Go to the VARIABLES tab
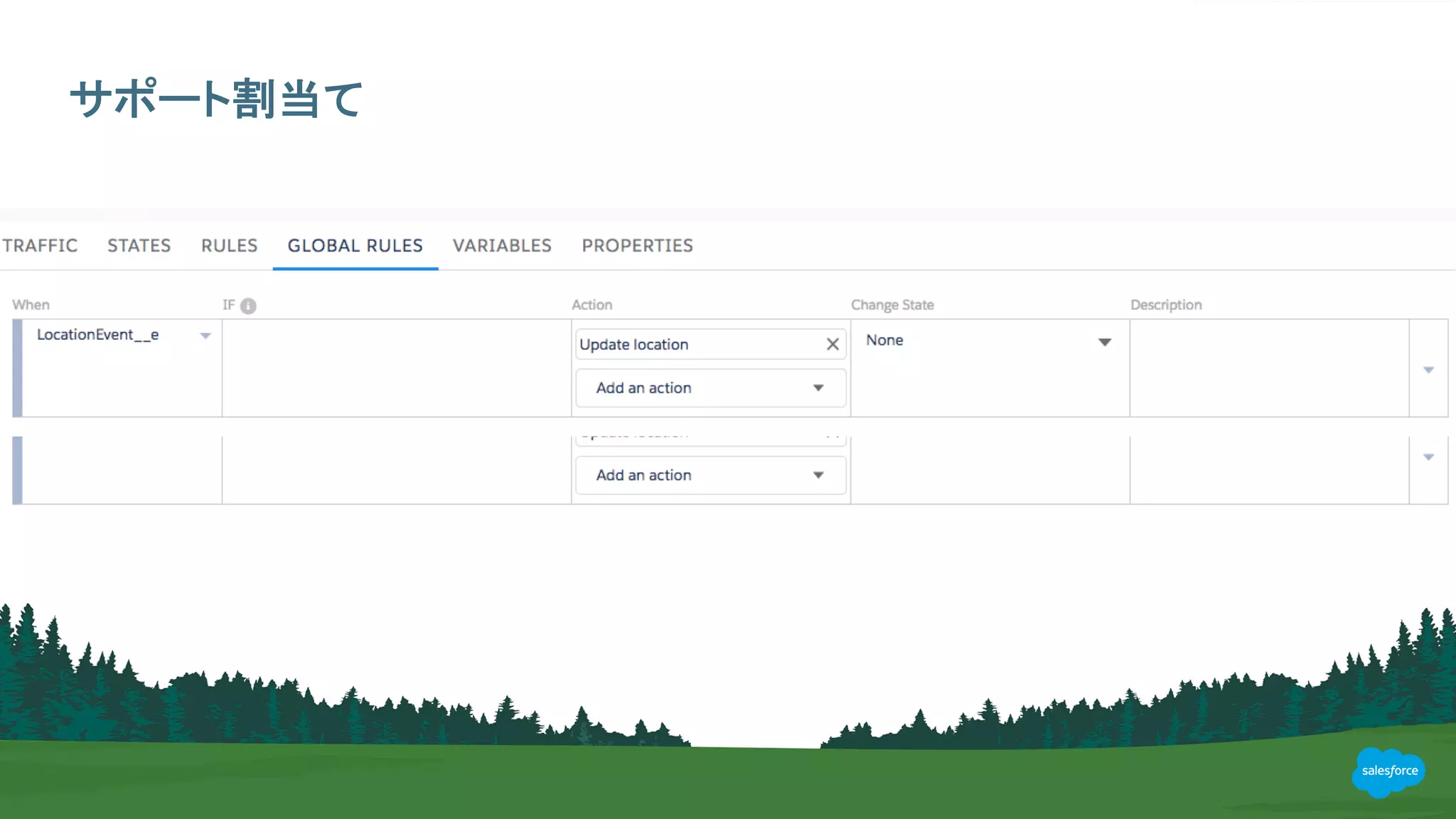This screenshot has height=819, width=1456. 502,246
